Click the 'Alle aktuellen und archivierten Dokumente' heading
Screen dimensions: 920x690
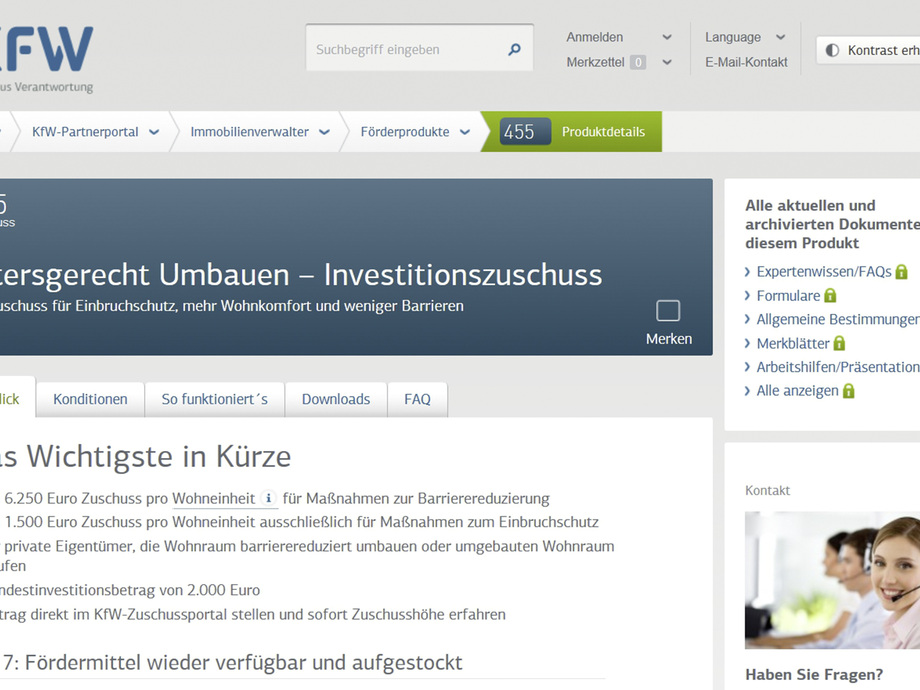[x=833, y=224]
